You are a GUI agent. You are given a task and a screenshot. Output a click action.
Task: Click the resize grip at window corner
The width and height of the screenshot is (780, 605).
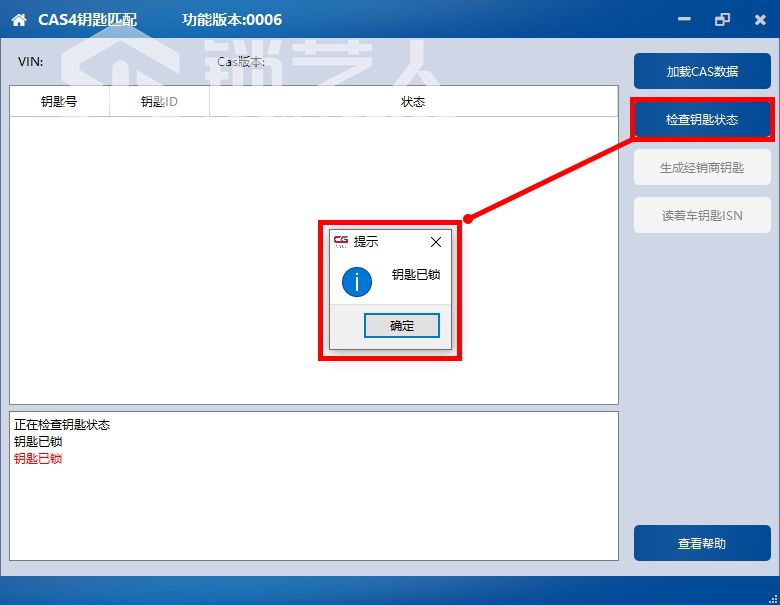pos(773,599)
